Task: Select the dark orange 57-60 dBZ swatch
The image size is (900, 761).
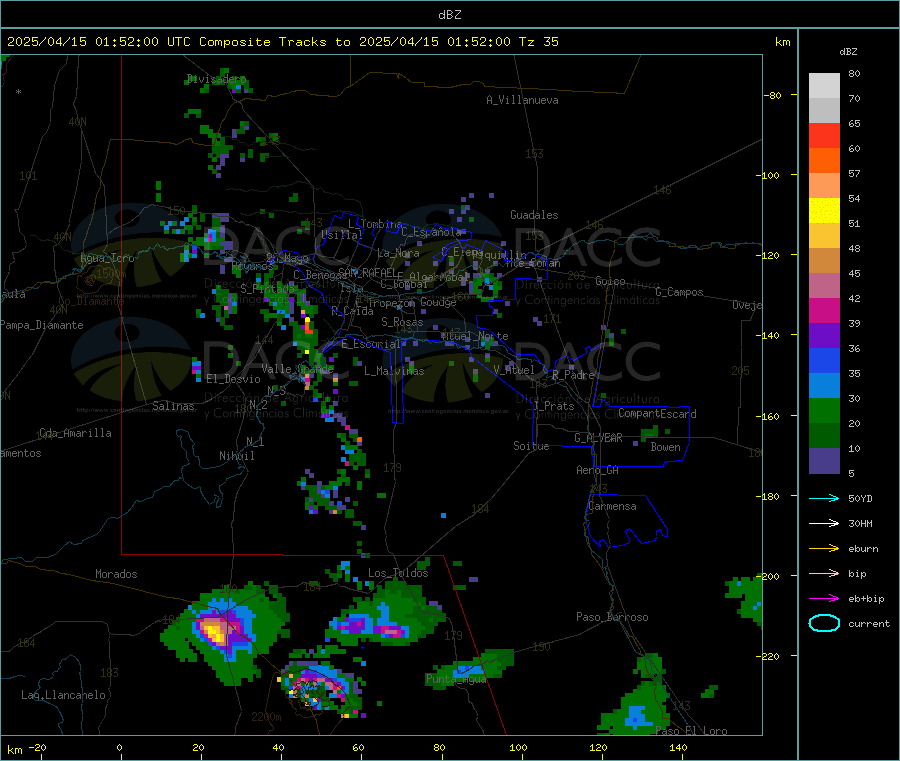Action: (x=824, y=161)
